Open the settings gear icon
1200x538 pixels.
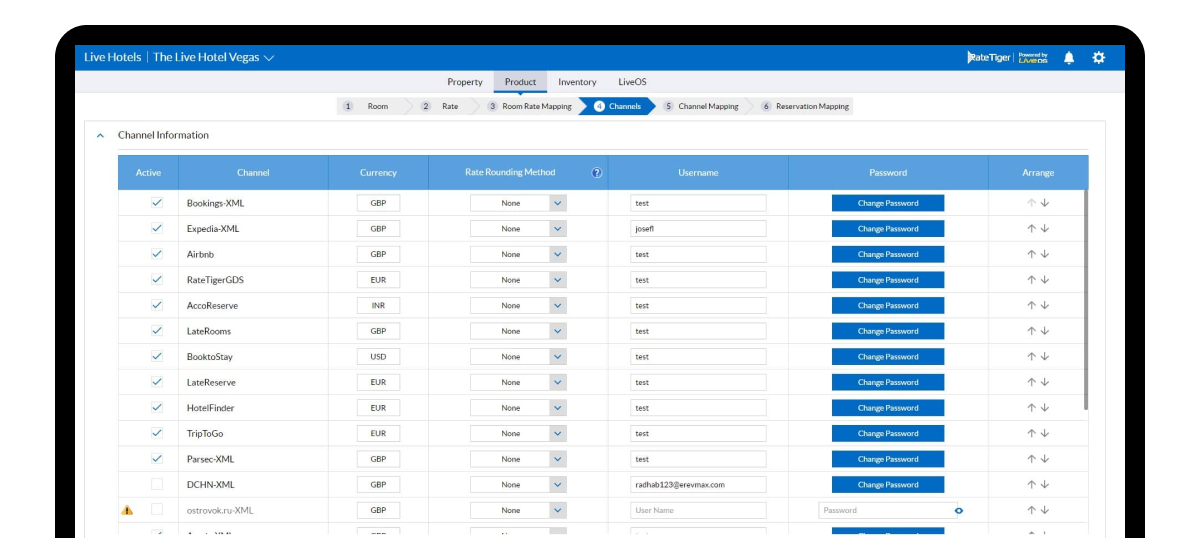tap(1099, 58)
